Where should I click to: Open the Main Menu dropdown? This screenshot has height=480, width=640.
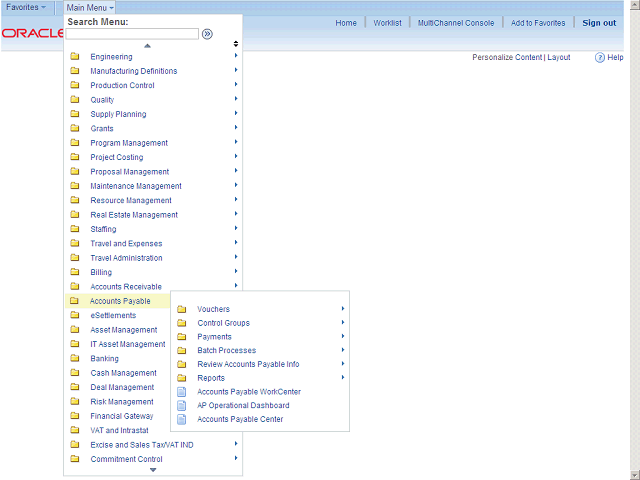click(90, 7)
